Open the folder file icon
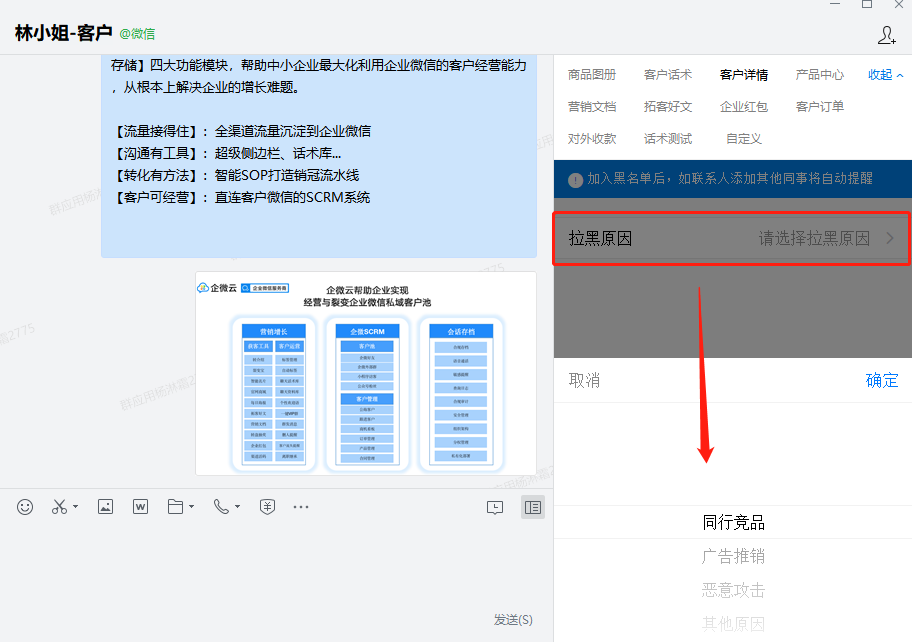912x642 pixels. point(176,507)
